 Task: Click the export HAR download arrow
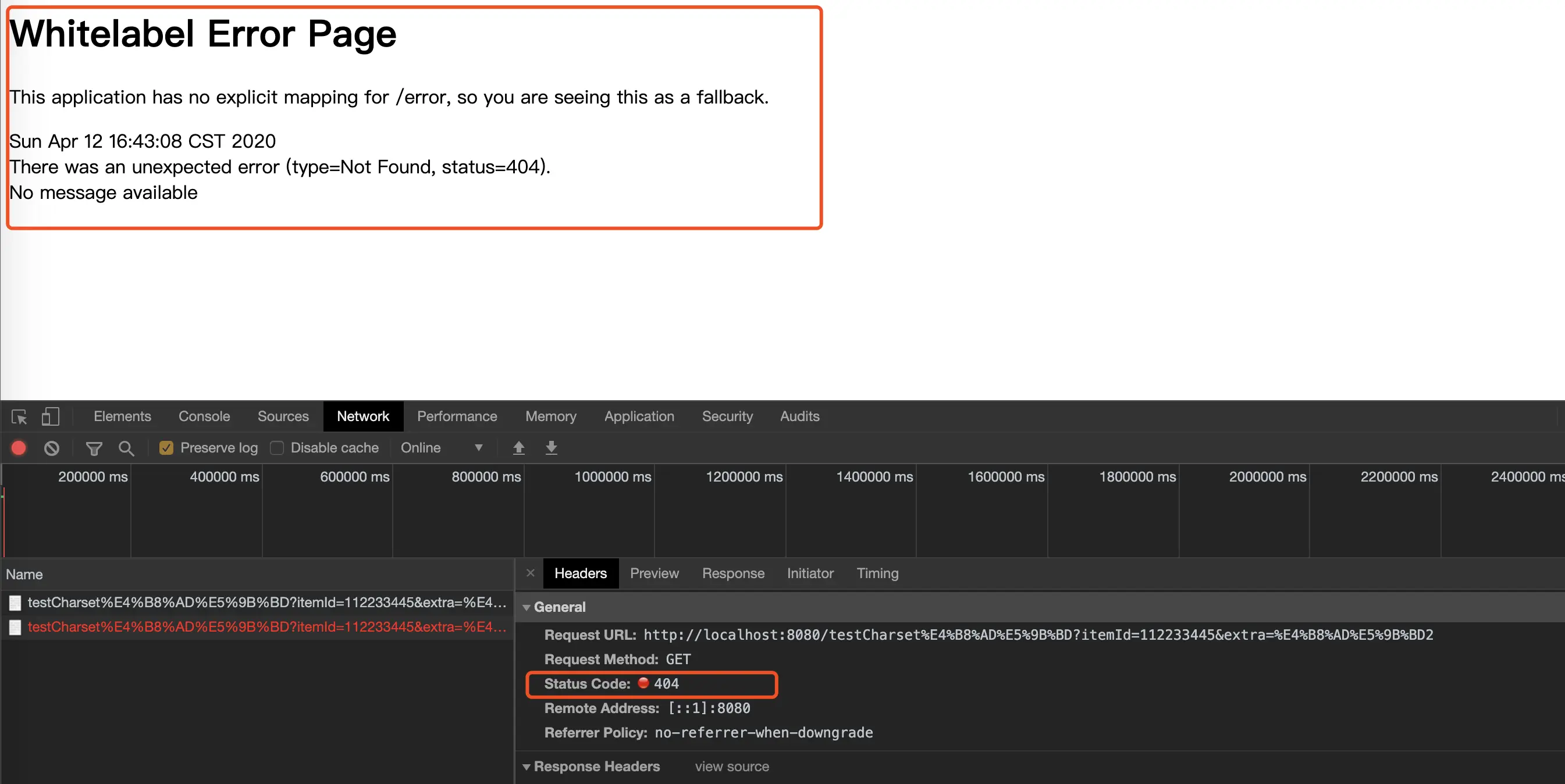point(551,448)
